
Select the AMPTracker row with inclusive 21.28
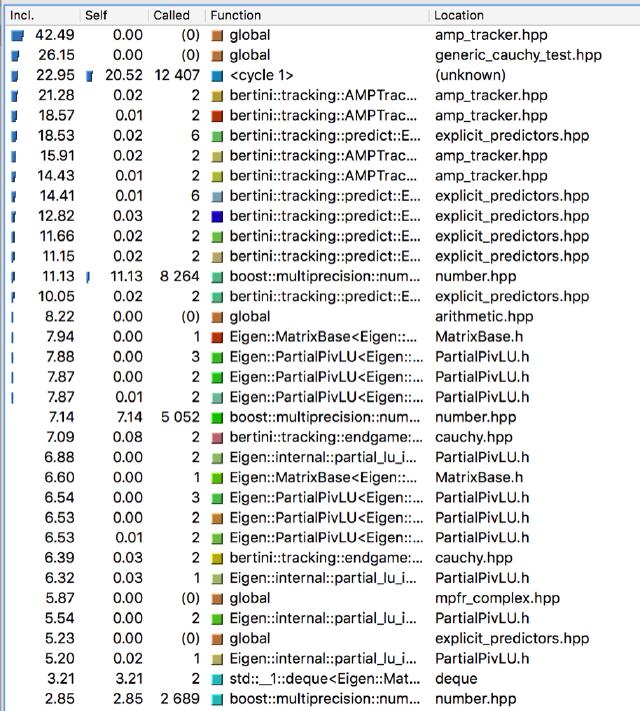click(322, 95)
